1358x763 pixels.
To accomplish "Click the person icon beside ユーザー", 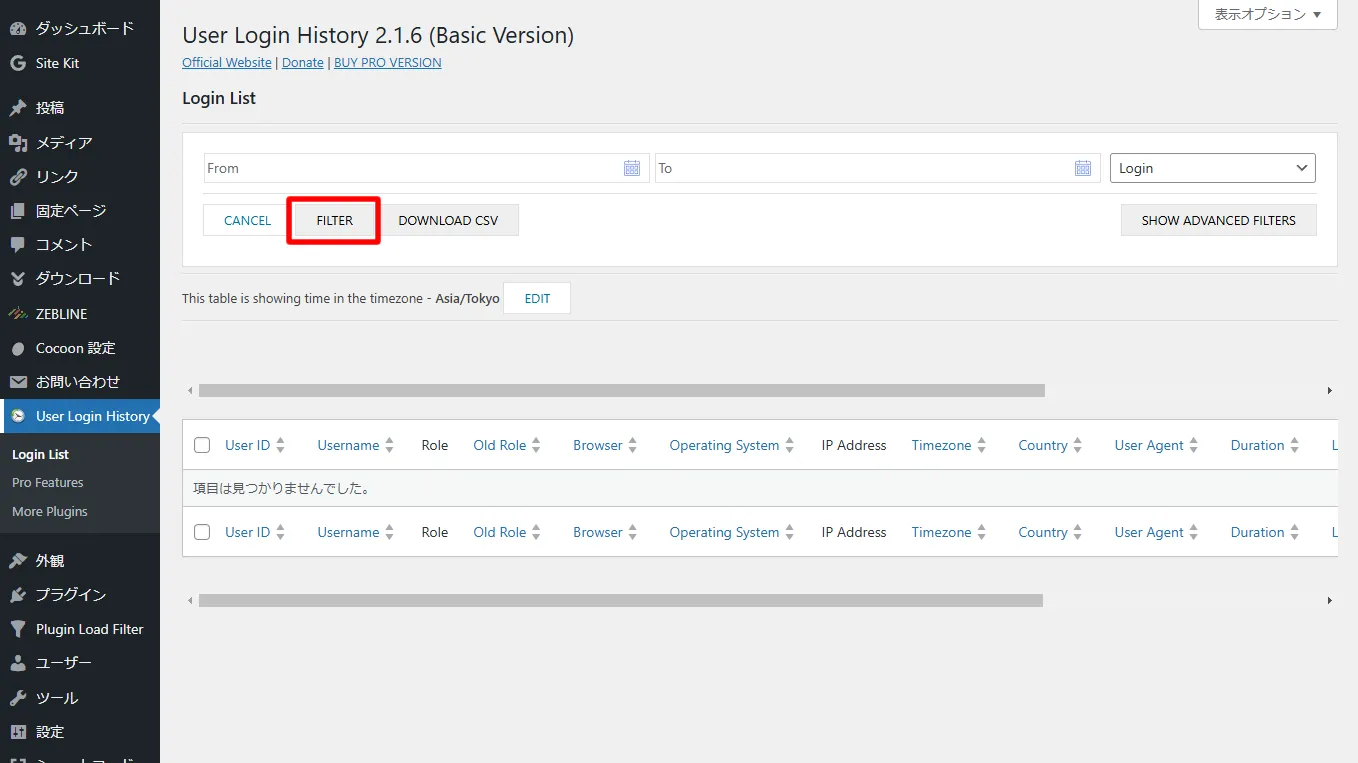I will click(17, 663).
